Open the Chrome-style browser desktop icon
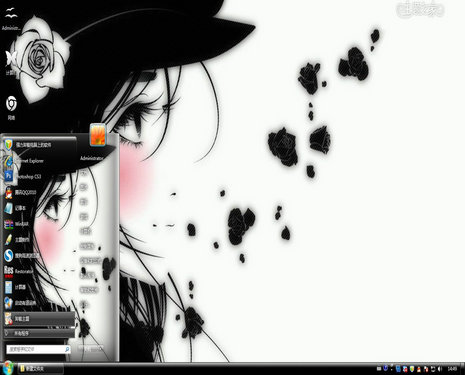The image size is (465, 375). [11, 107]
